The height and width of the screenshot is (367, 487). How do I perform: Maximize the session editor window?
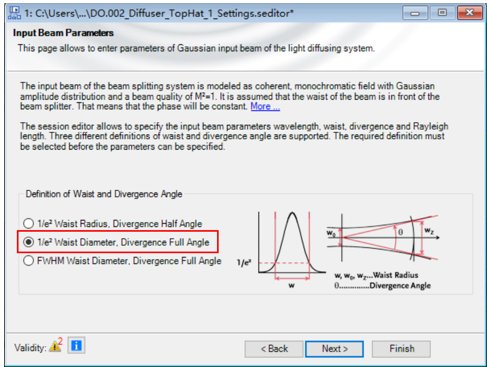coord(442,13)
